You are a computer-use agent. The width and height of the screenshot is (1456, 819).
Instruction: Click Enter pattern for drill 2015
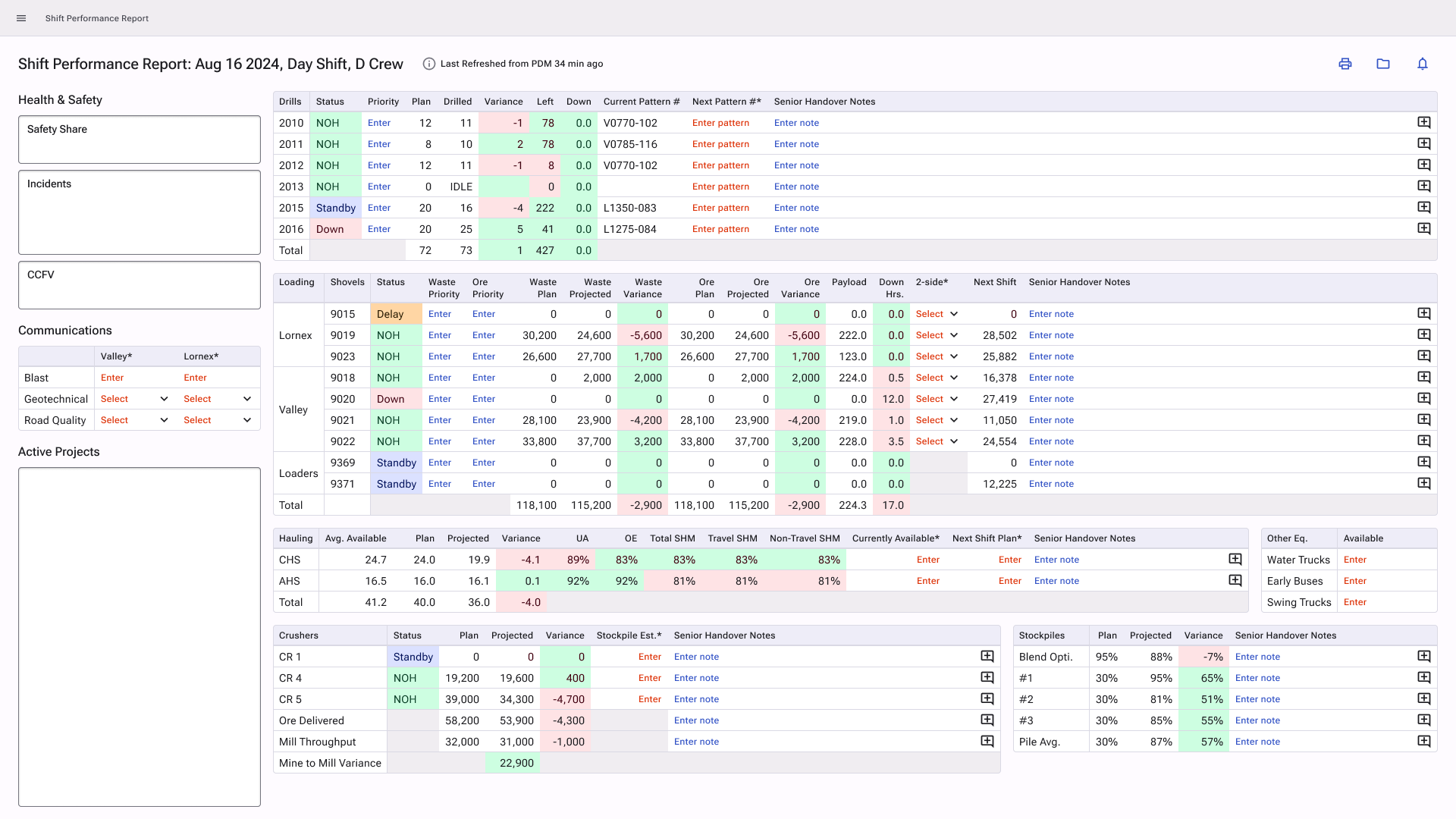pos(720,208)
